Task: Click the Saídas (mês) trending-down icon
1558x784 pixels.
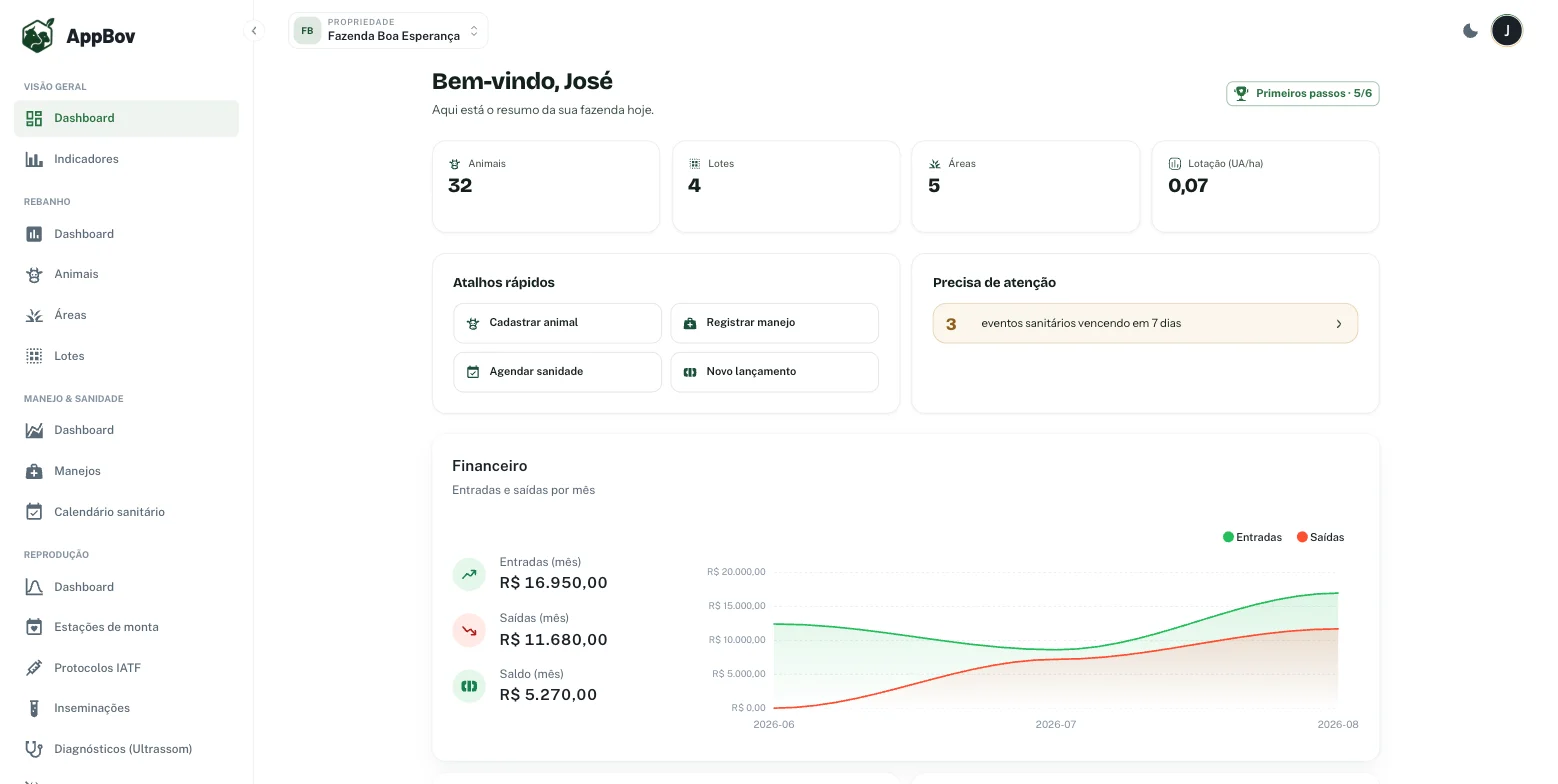Action: (469, 630)
